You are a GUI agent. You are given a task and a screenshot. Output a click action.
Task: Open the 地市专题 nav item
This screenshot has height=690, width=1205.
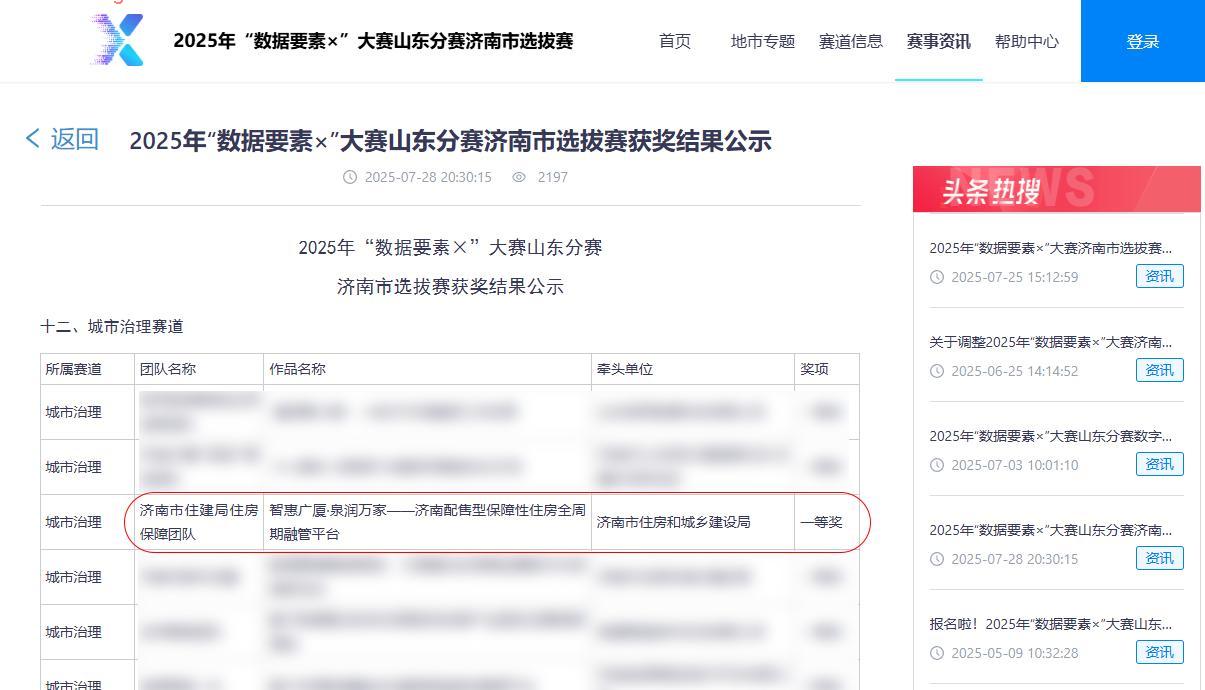(763, 41)
